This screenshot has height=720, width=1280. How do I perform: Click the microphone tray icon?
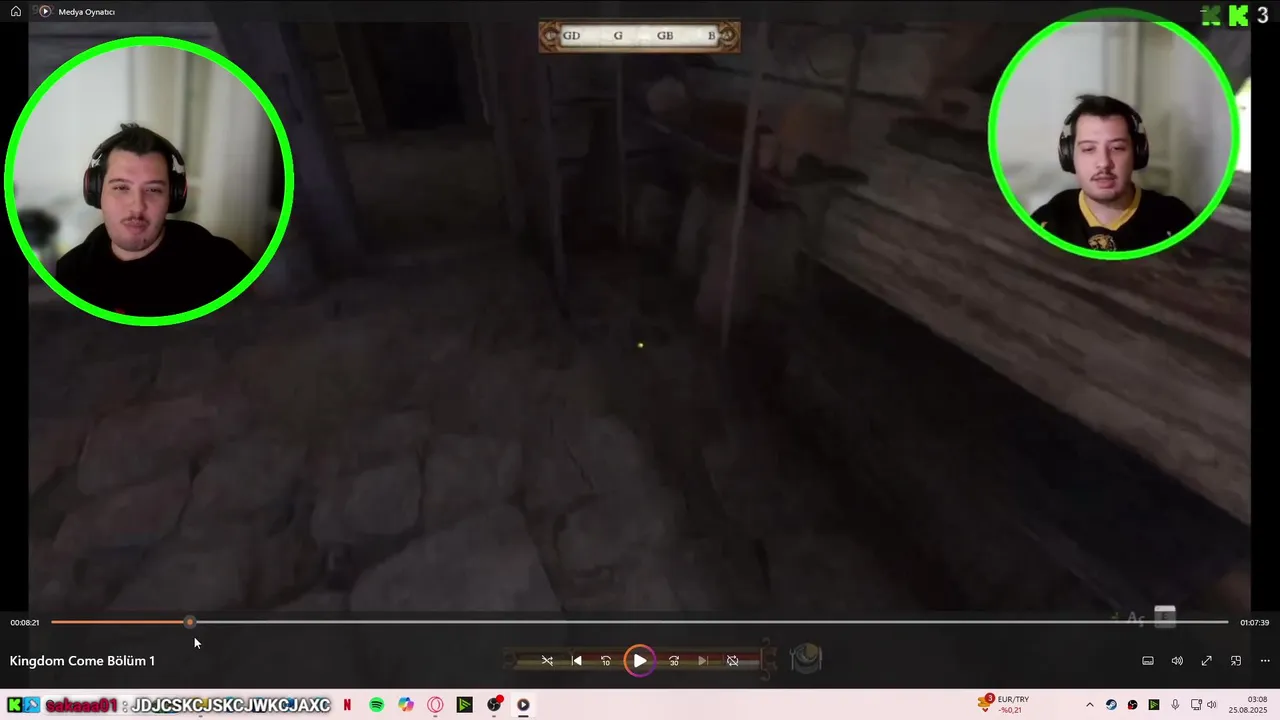[x=1175, y=705]
